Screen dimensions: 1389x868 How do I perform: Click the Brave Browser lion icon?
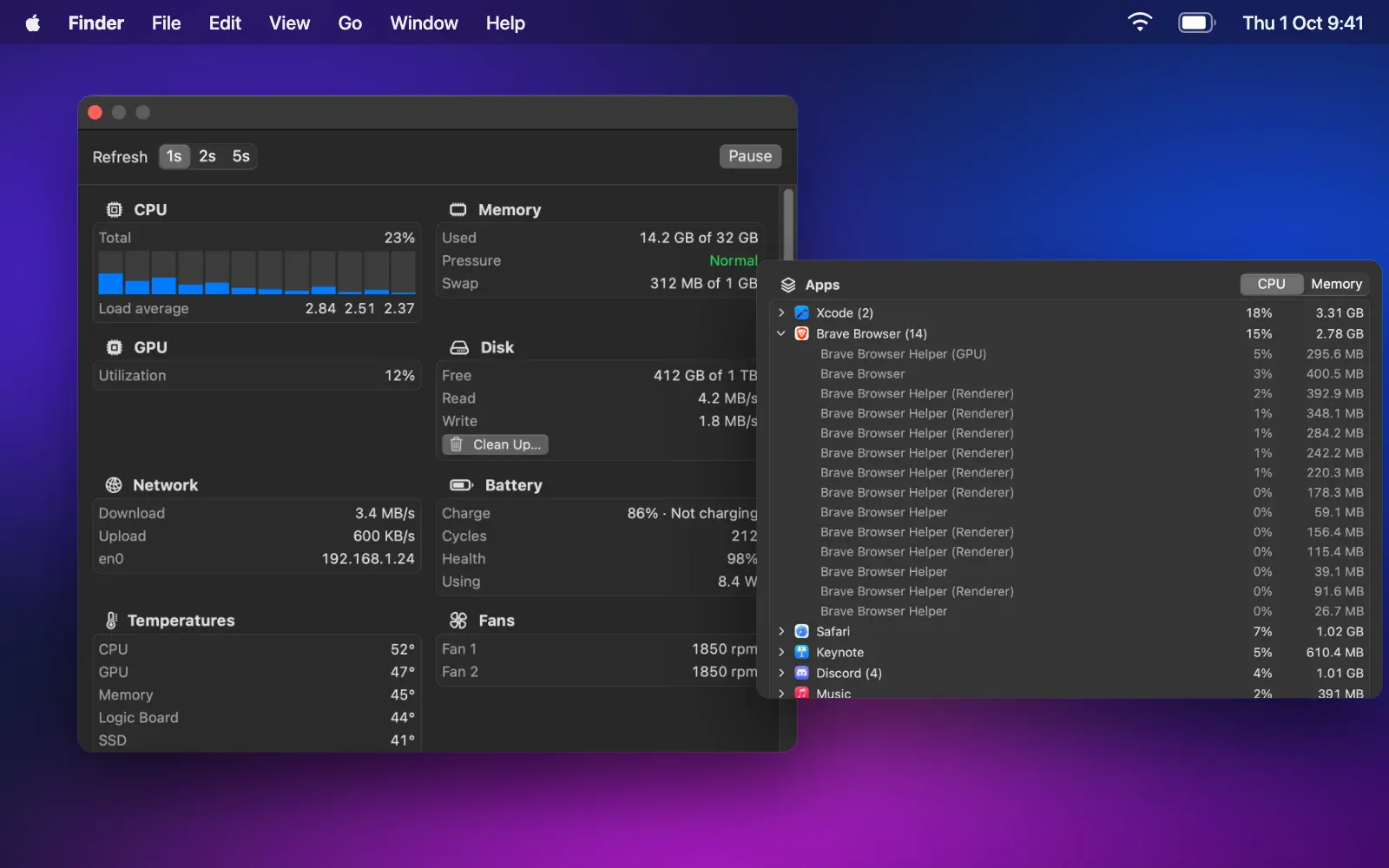(x=802, y=333)
